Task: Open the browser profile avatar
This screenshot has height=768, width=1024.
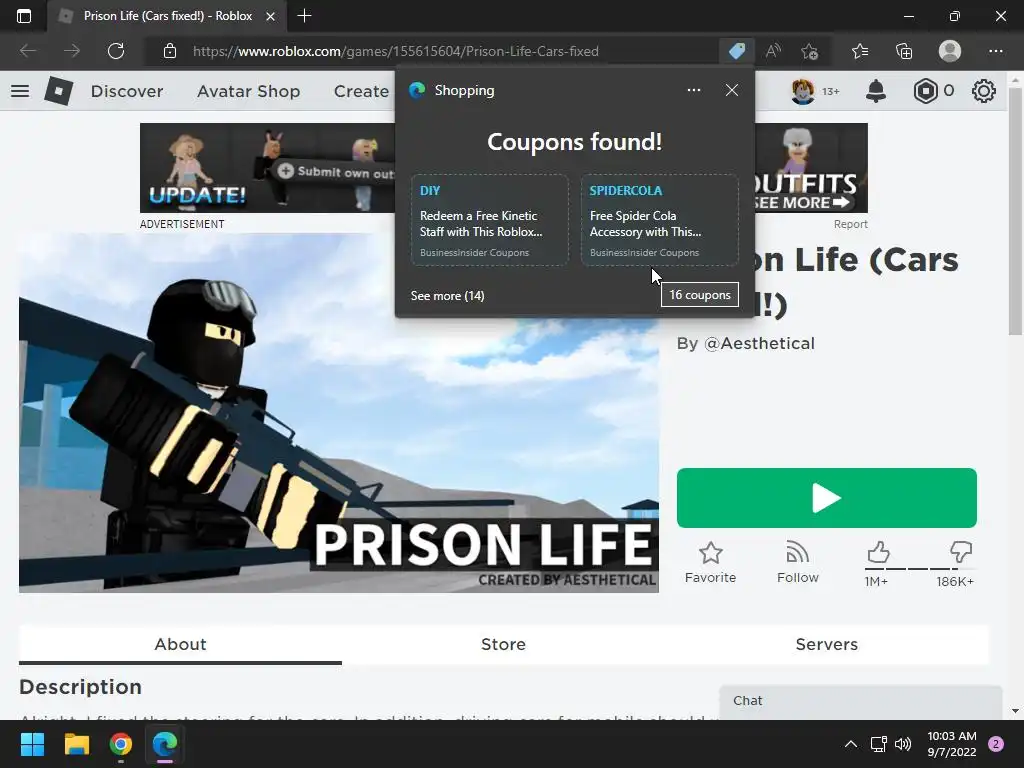Action: click(x=950, y=51)
